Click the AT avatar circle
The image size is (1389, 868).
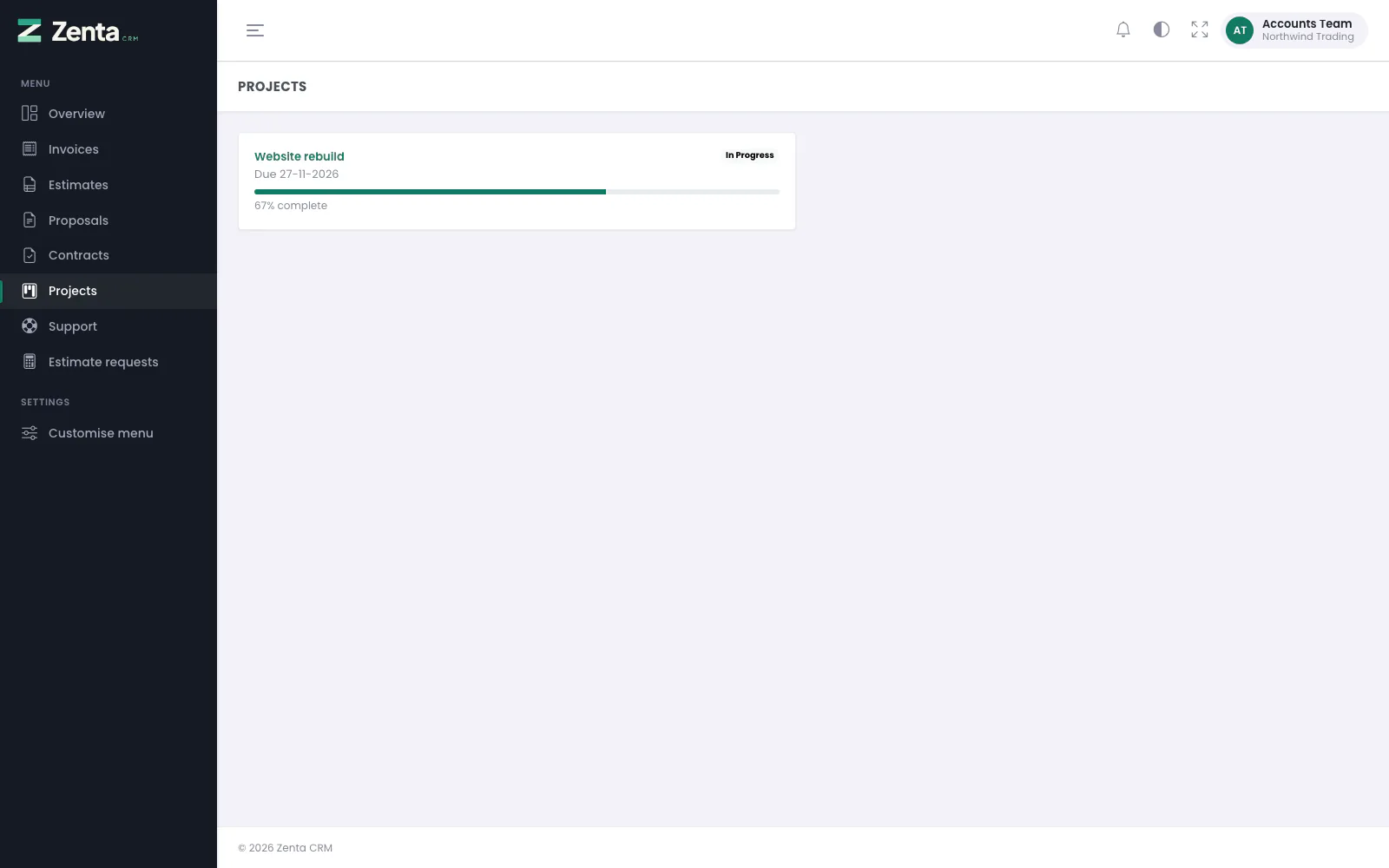(1240, 30)
